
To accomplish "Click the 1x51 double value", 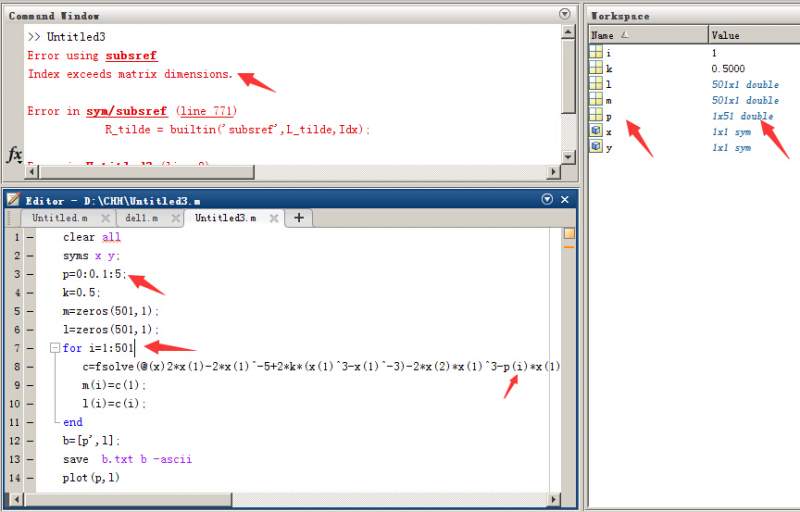I will [742, 116].
